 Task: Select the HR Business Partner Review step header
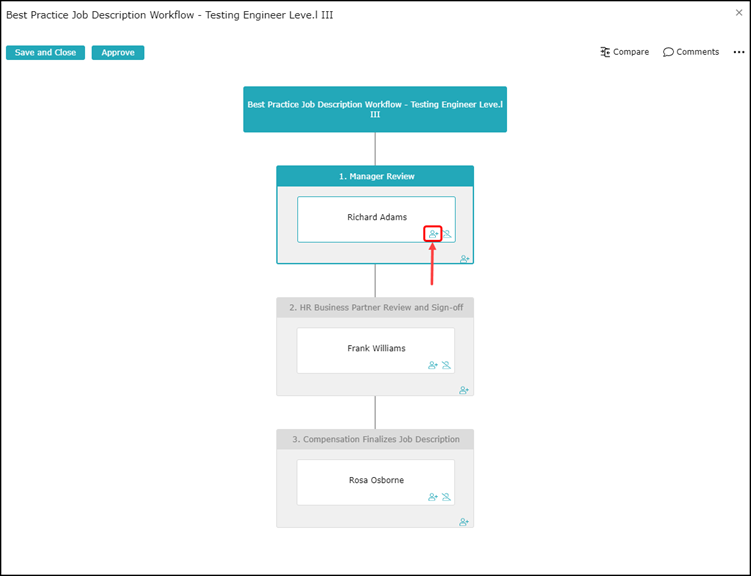(x=375, y=307)
